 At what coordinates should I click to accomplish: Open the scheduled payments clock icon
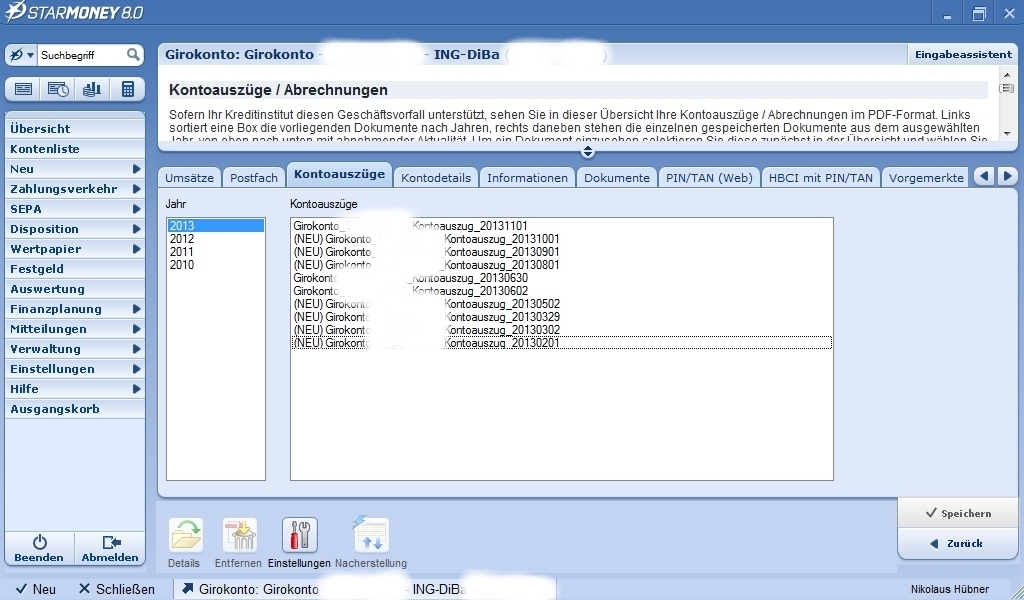click(x=57, y=89)
